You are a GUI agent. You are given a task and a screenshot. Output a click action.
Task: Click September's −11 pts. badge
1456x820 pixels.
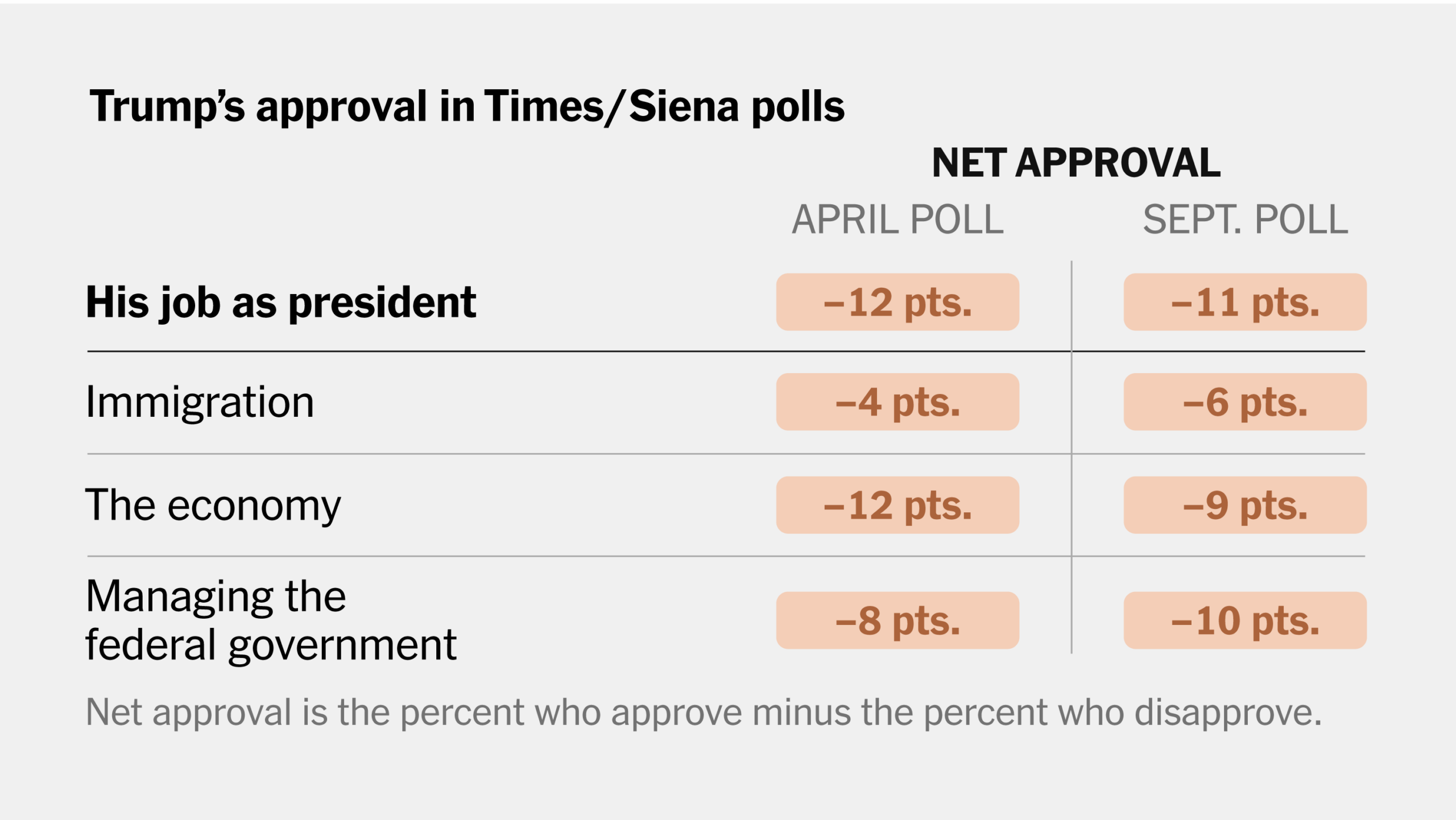tap(1245, 302)
